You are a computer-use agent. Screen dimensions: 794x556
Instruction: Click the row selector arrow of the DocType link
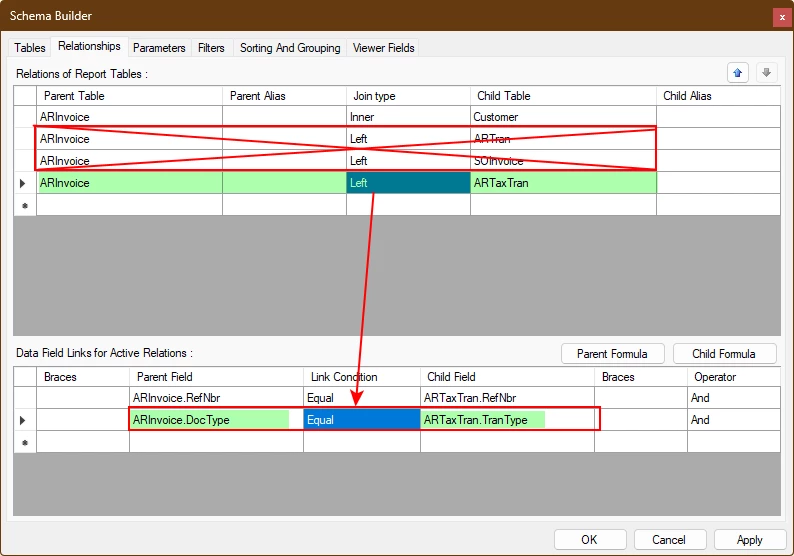[x=24, y=420]
